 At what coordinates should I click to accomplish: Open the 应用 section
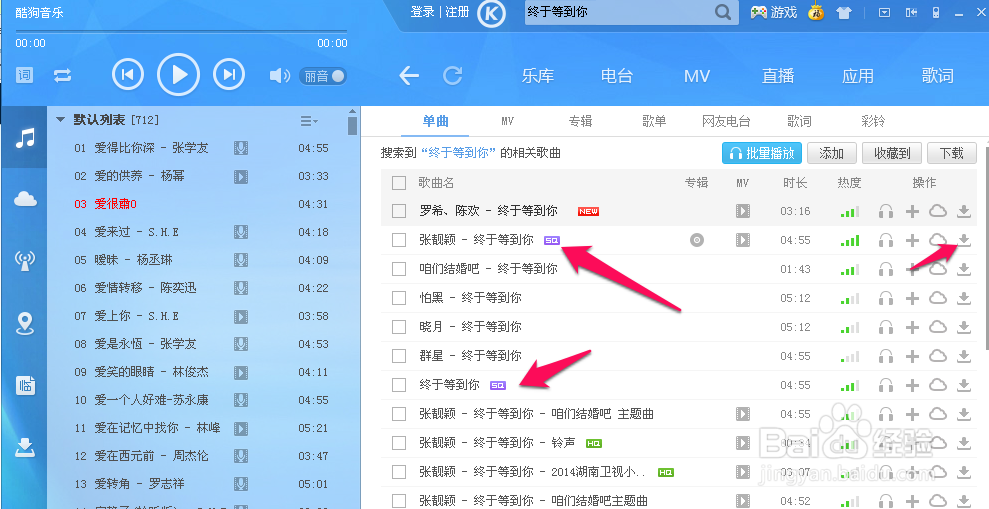point(858,76)
